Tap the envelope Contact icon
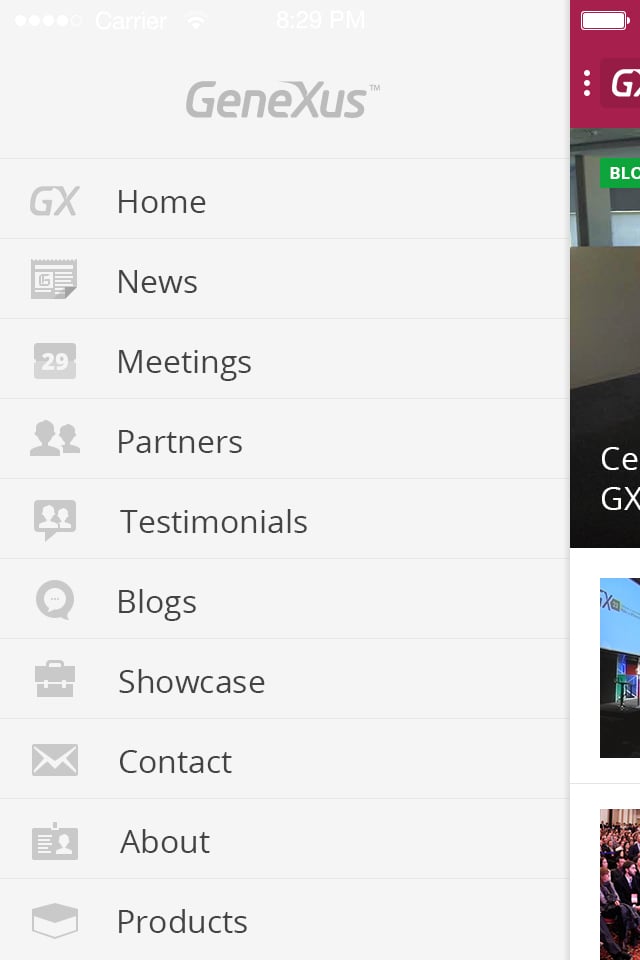The height and width of the screenshot is (960, 640). click(x=55, y=760)
